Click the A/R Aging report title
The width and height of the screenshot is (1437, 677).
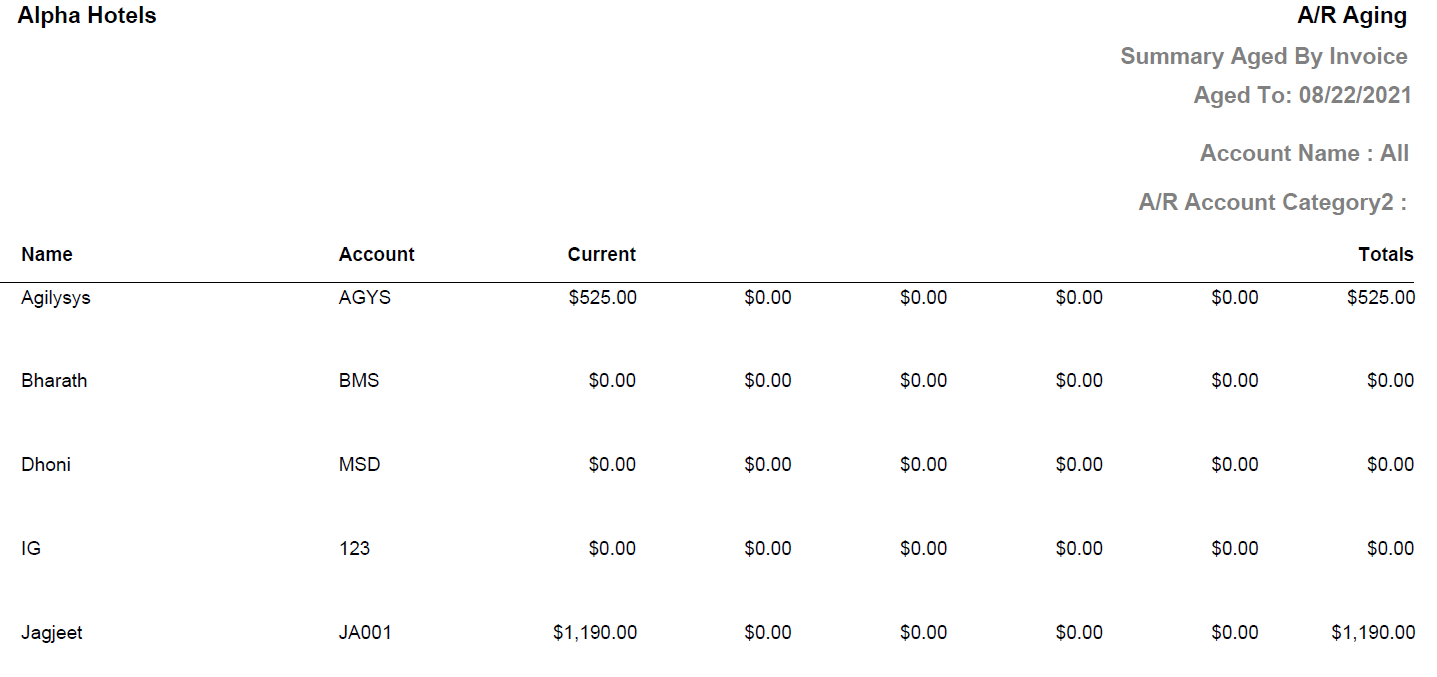tap(1352, 15)
